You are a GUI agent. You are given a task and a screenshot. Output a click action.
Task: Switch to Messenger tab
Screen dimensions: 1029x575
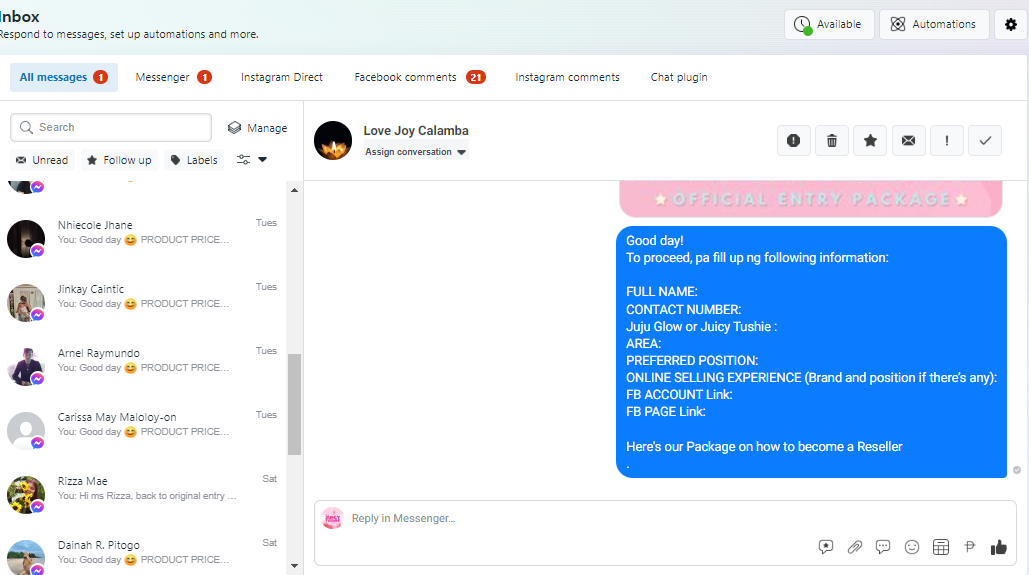pyautogui.click(x=173, y=77)
